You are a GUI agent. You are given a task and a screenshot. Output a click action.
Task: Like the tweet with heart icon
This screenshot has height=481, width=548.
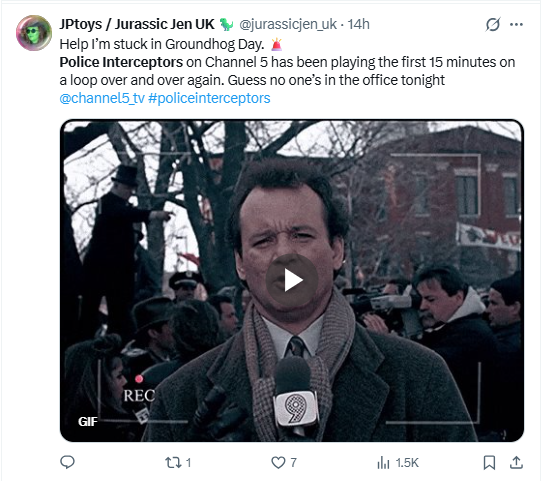click(278, 462)
